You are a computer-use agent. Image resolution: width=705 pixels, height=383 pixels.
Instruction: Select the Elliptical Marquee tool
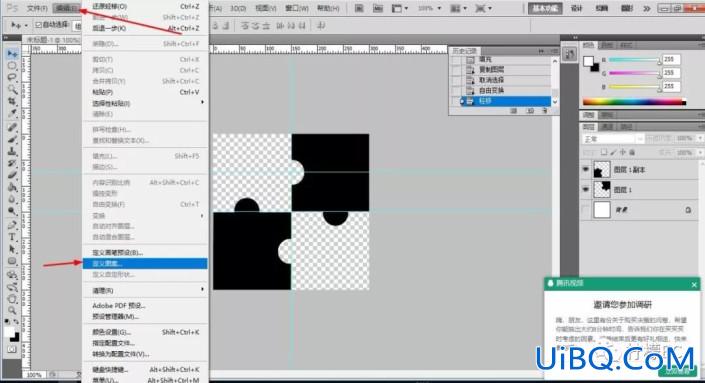pyautogui.click(x=12, y=66)
